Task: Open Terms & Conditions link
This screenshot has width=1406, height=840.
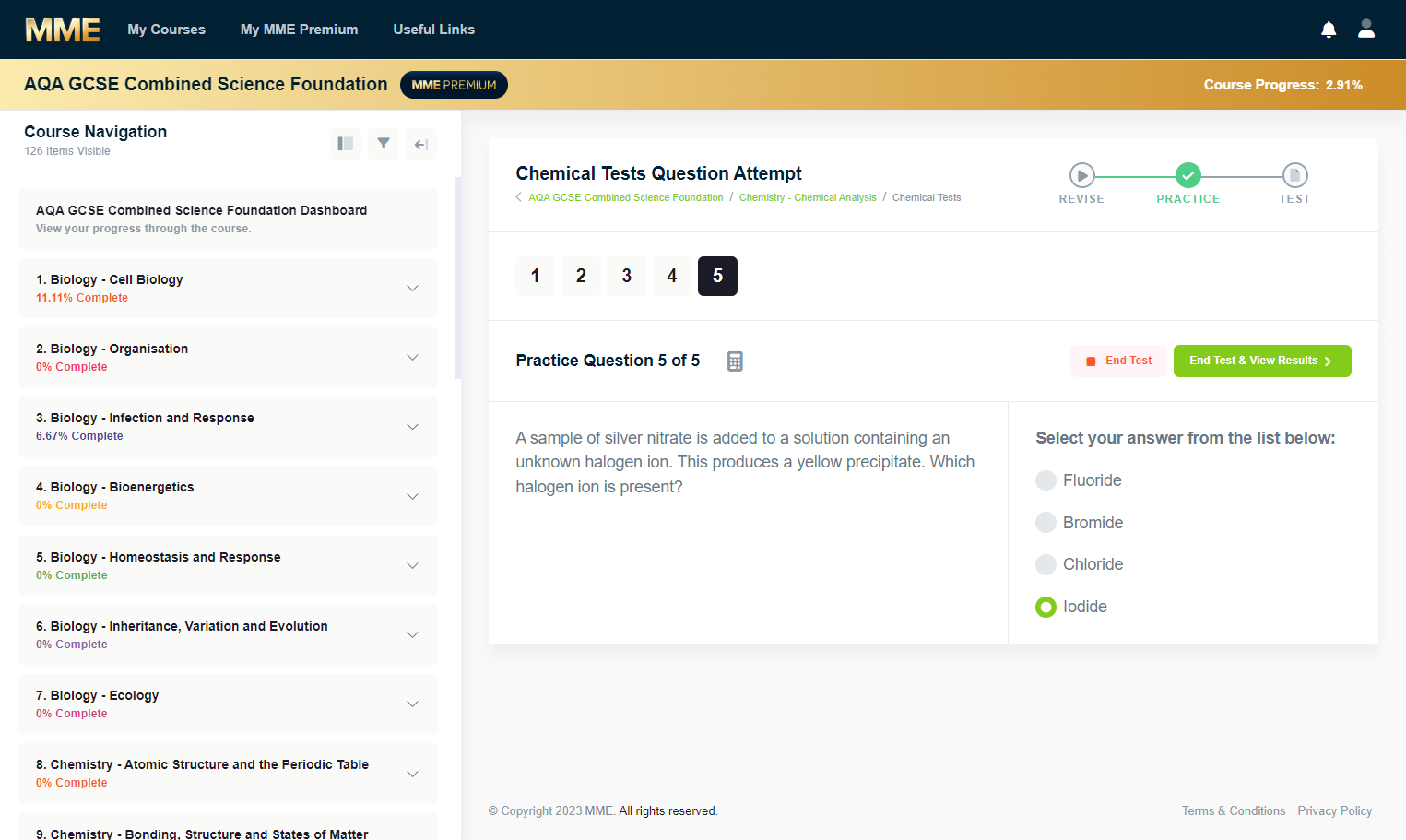Action: coord(1234,810)
